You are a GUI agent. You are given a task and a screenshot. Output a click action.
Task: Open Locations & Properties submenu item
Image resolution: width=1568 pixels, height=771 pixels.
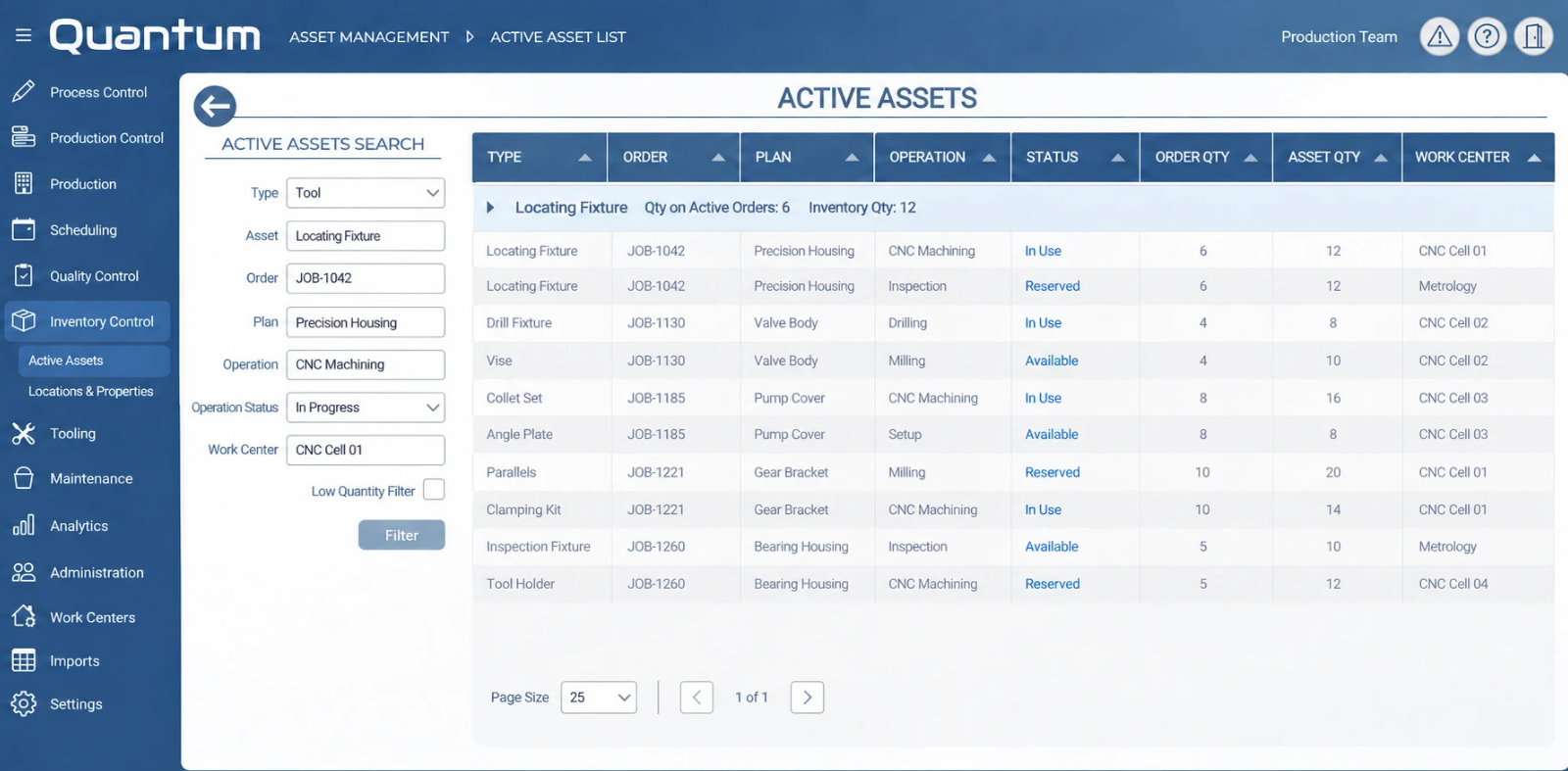91,391
